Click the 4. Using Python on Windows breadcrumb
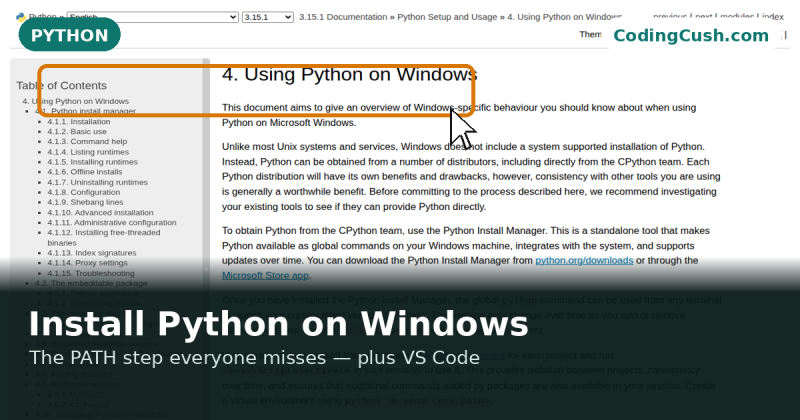The image size is (800, 420). [564, 17]
